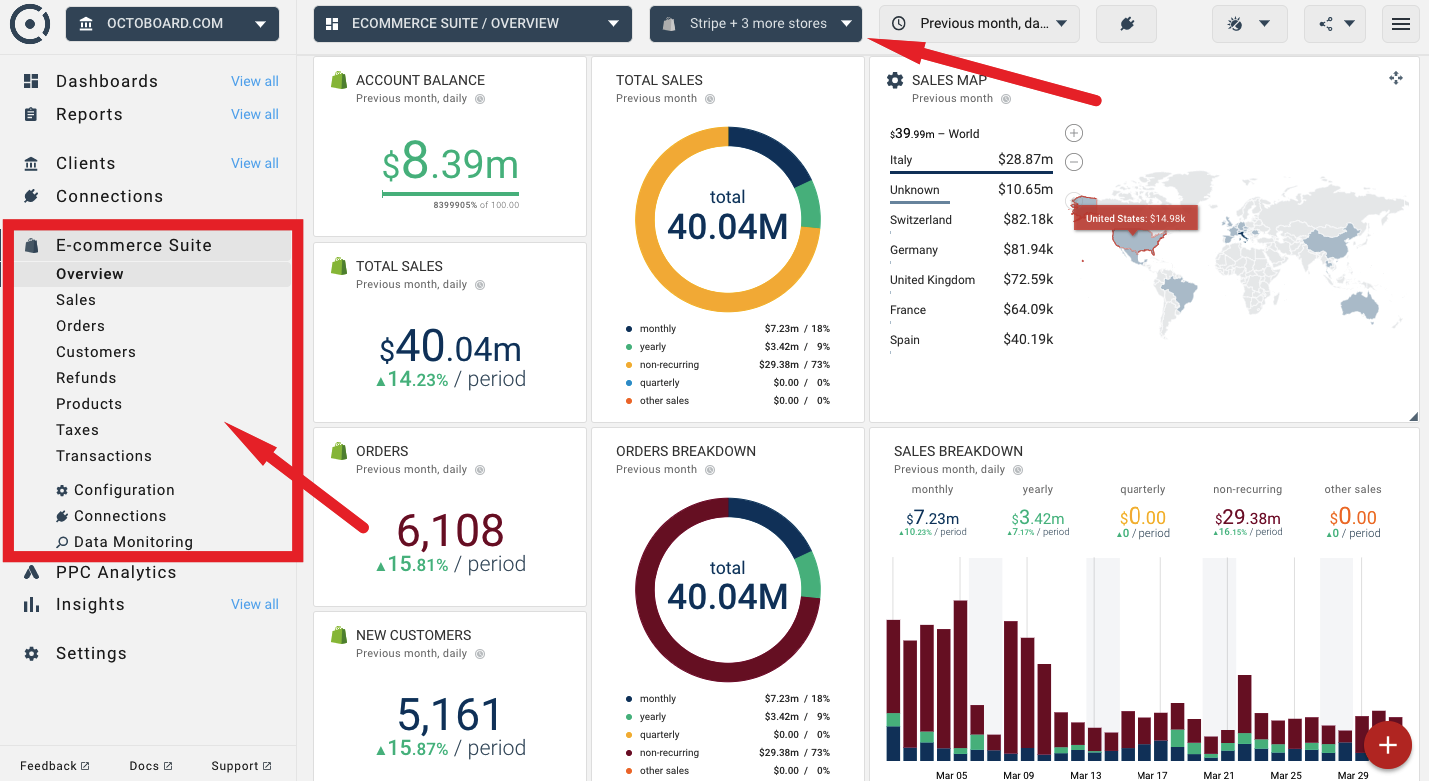The height and width of the screenshot is (781, 1429).
Task: Select Taxes in E-commerce Suite
Action: click(x=77, y=430)
